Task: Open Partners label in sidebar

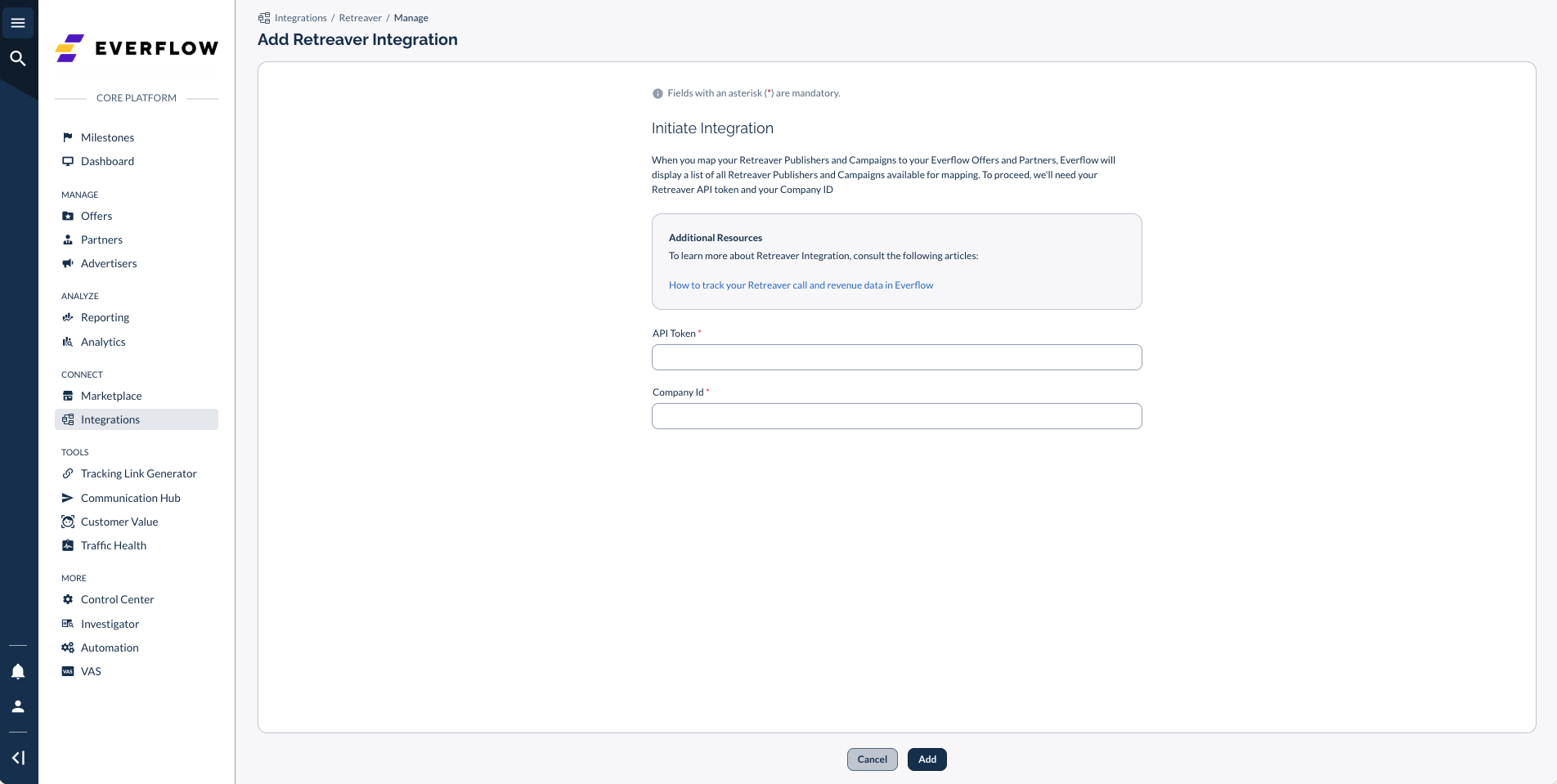Action: coord(101,240)
